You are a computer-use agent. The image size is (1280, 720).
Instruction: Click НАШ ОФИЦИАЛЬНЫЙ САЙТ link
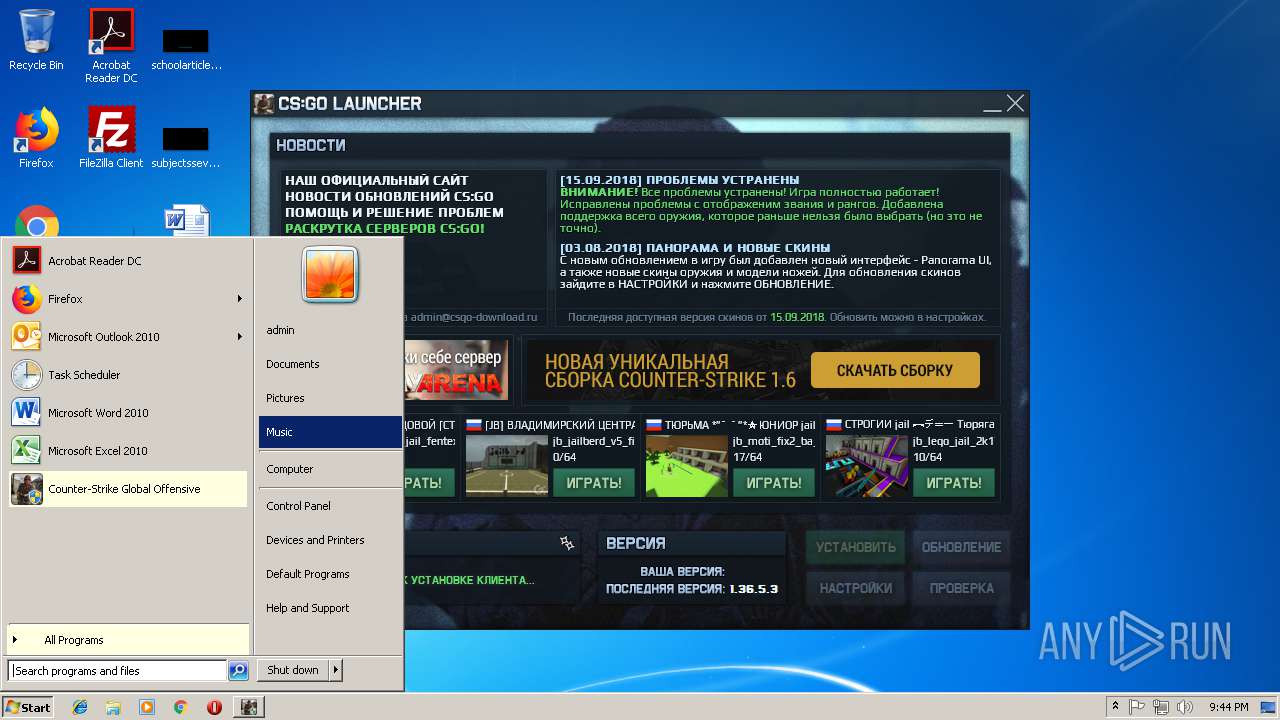(x=376, y=180)
